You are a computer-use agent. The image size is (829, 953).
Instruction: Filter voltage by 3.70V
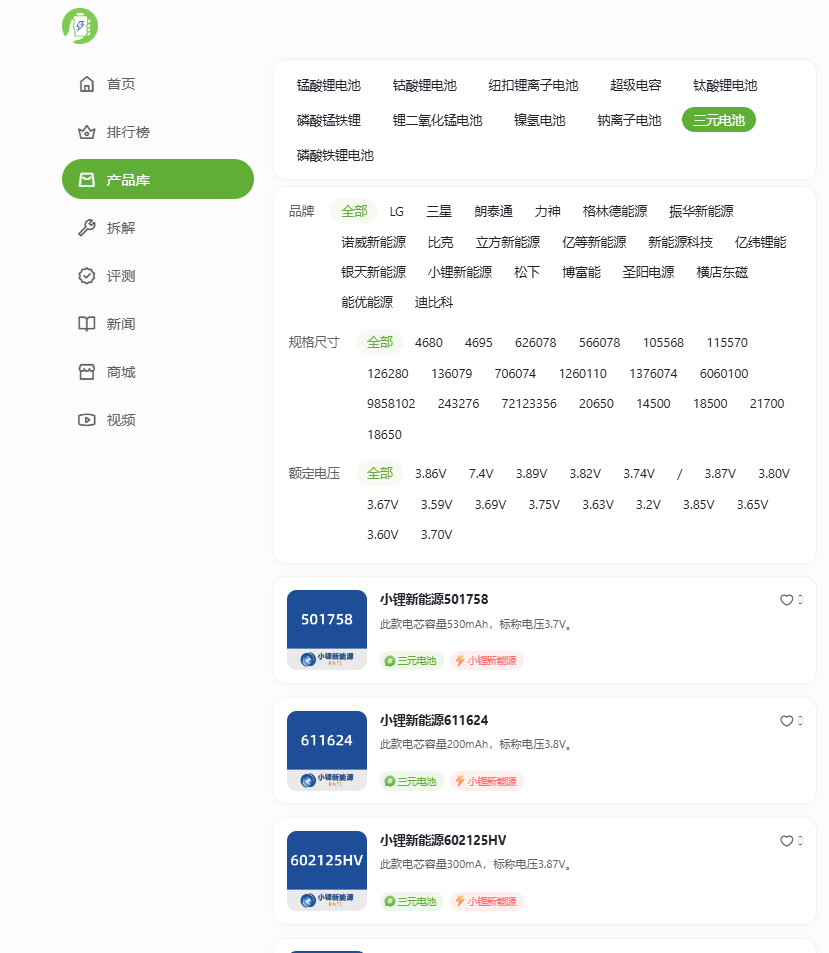(436, 535)
